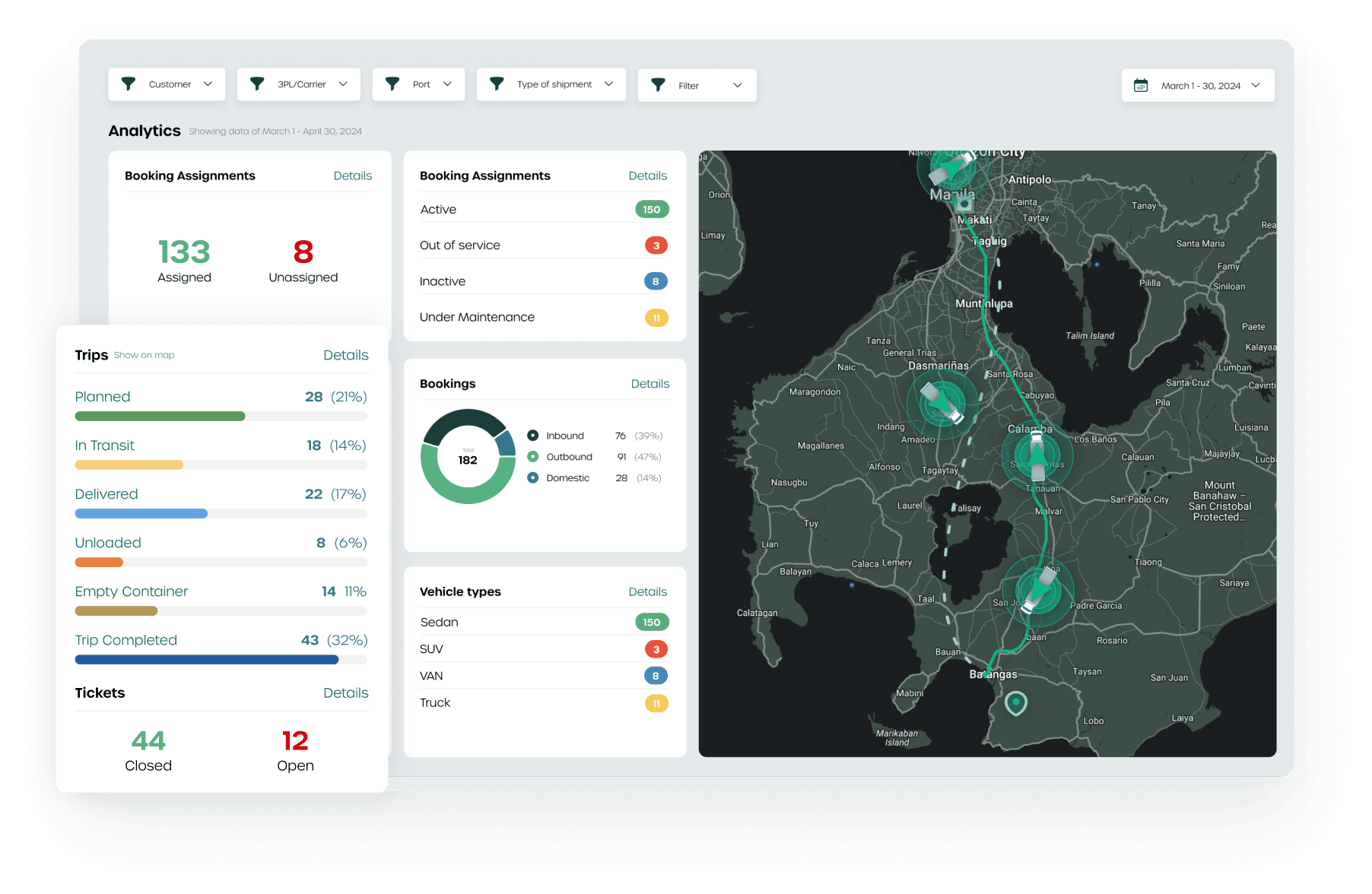Click the Port filter funnel icon
The height and width of the screenshot is (894, 1372).
pyautogui.click(x=392, y=84)
